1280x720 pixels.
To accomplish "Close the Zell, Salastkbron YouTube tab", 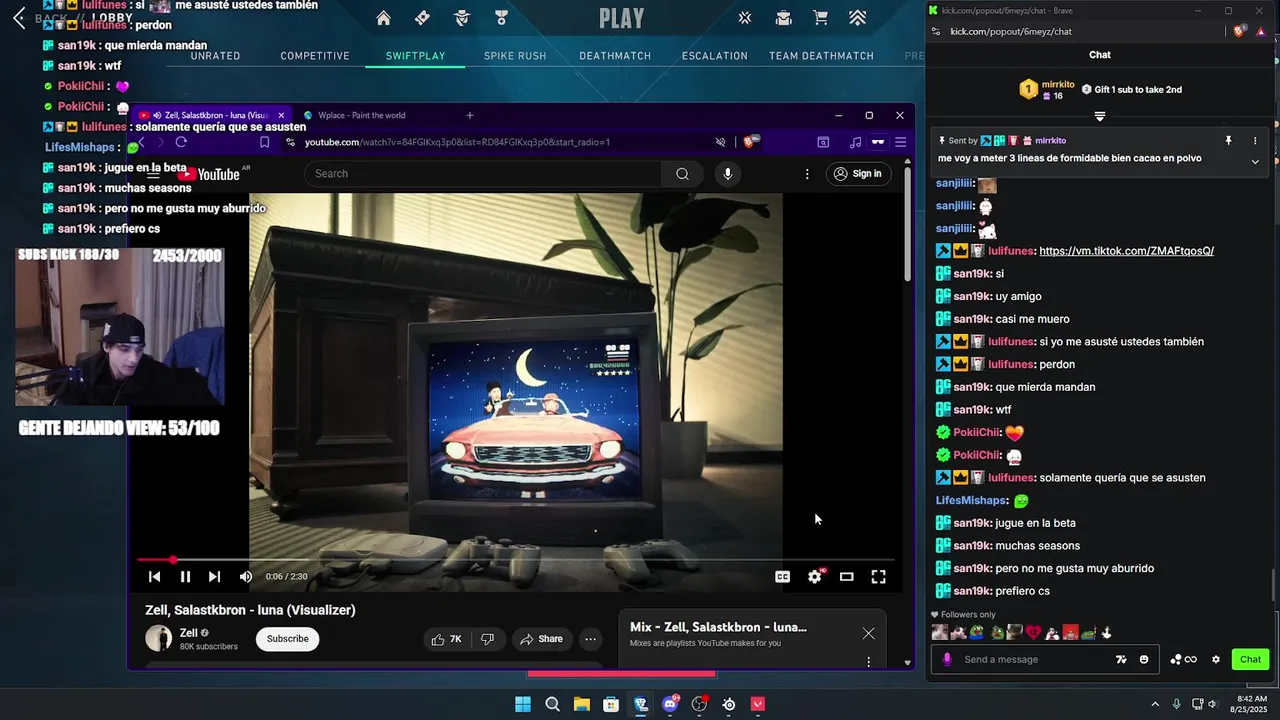I will point(281,115).
